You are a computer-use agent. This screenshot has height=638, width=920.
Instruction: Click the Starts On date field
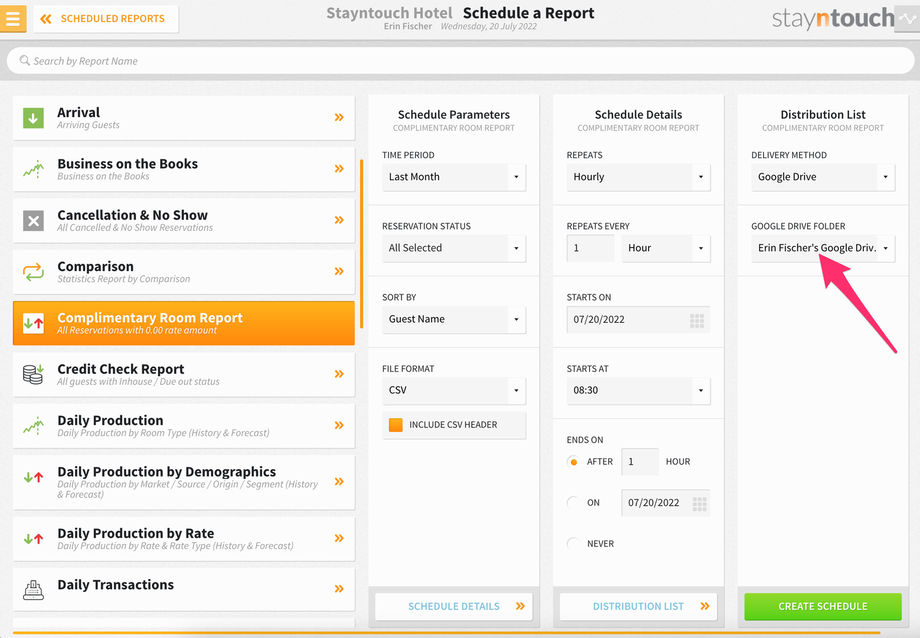[x=638, y=319]
